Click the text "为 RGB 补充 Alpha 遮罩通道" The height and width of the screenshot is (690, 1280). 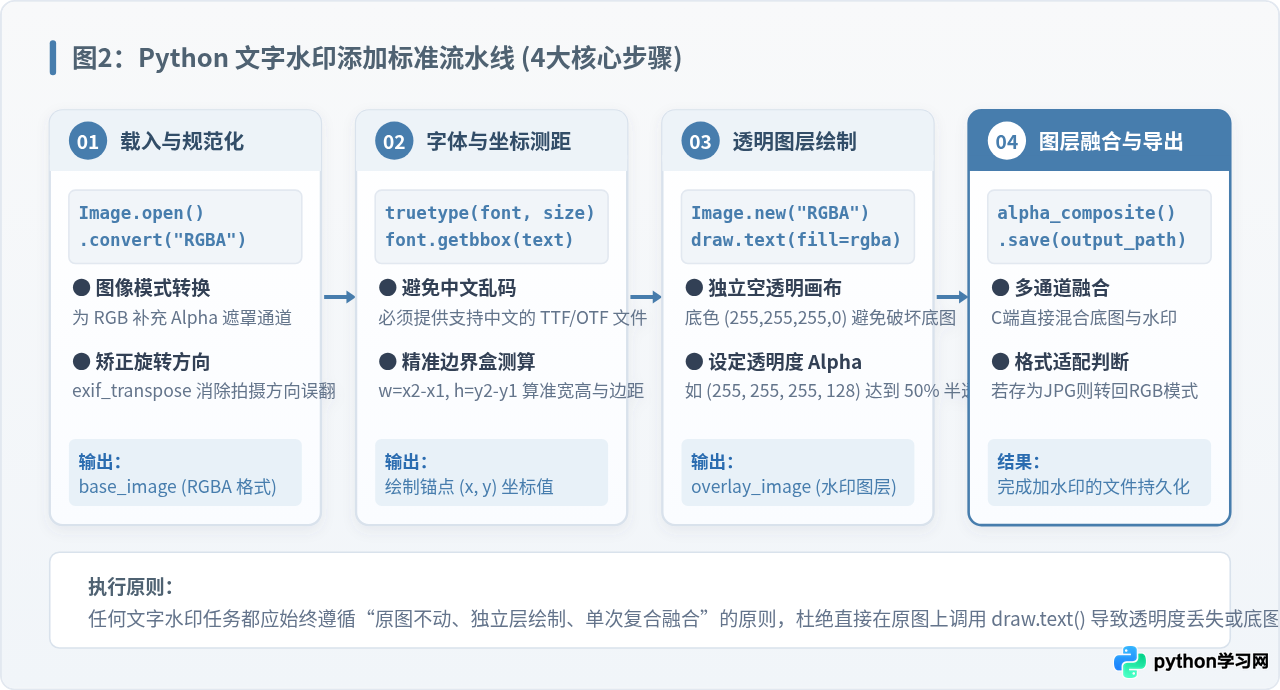182,318
